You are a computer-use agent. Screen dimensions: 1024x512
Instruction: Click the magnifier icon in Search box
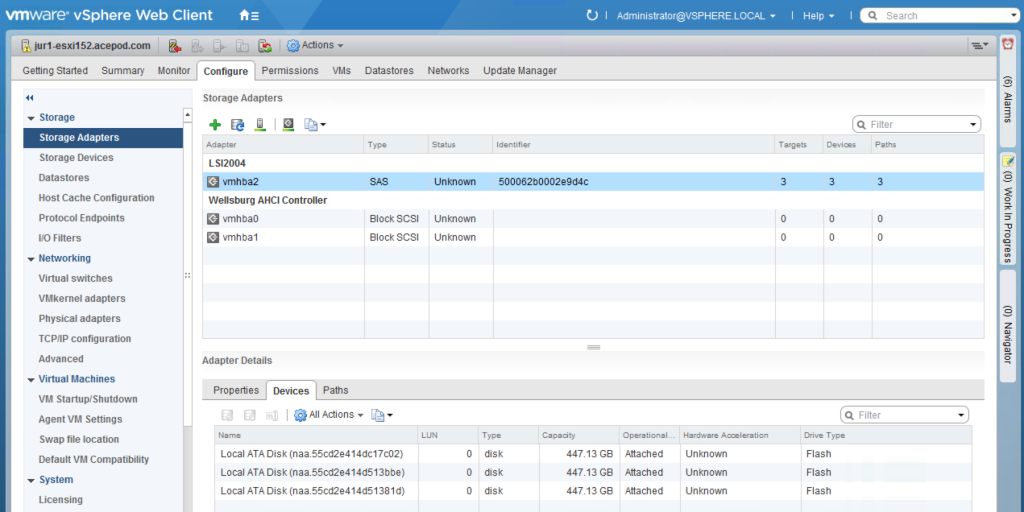(873, 16)
